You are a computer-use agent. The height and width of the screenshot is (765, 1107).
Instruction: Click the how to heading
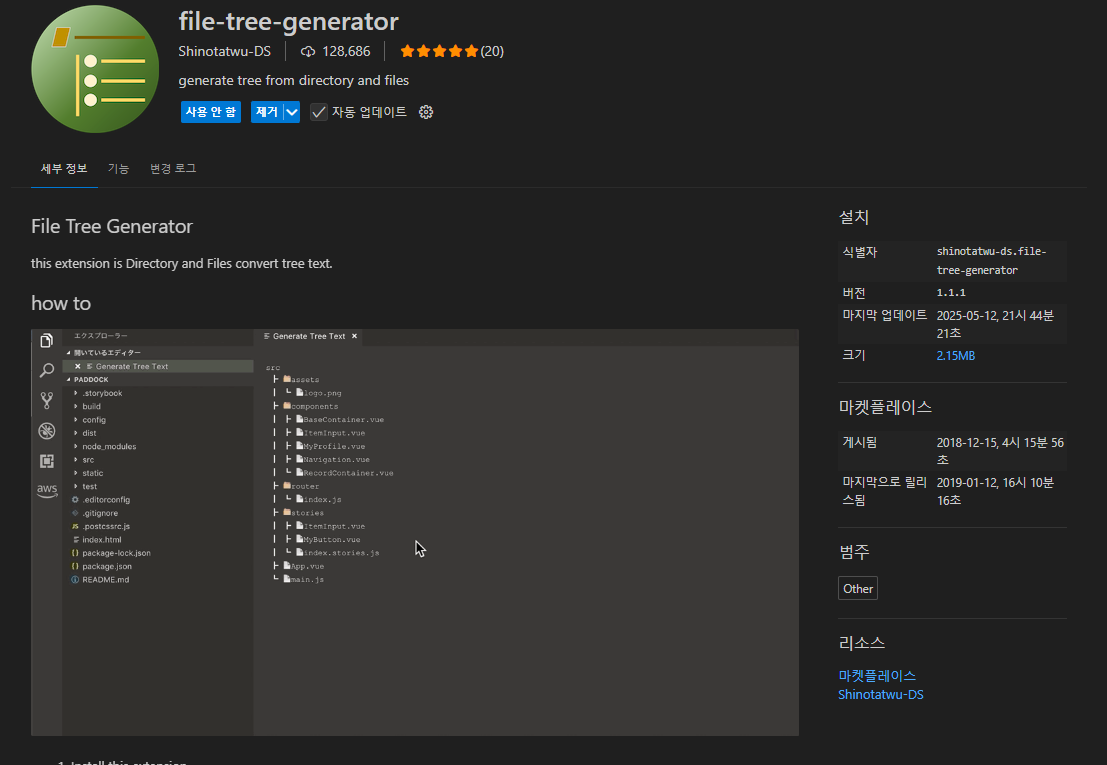coord(61,303)
